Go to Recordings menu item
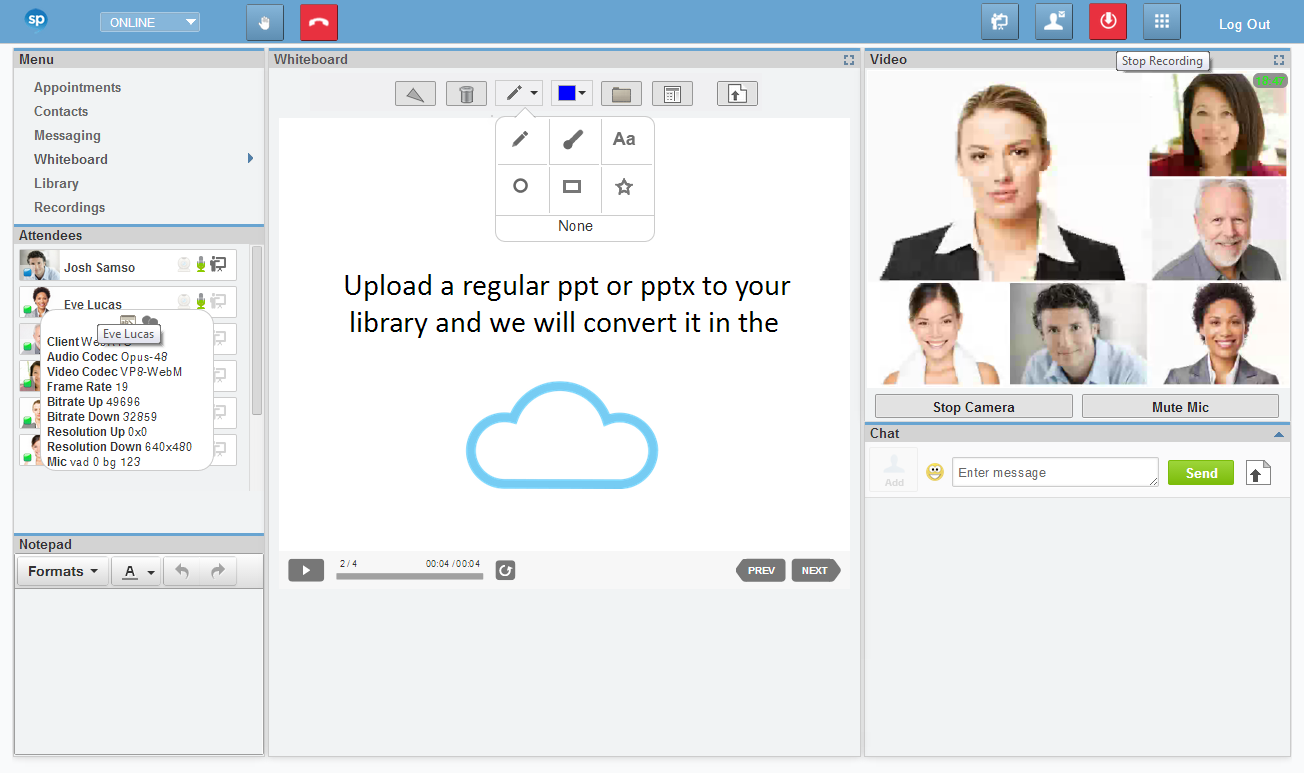The height and width of the screenshot is (773, 1304). pyautogui.click(x=69, y=208)
